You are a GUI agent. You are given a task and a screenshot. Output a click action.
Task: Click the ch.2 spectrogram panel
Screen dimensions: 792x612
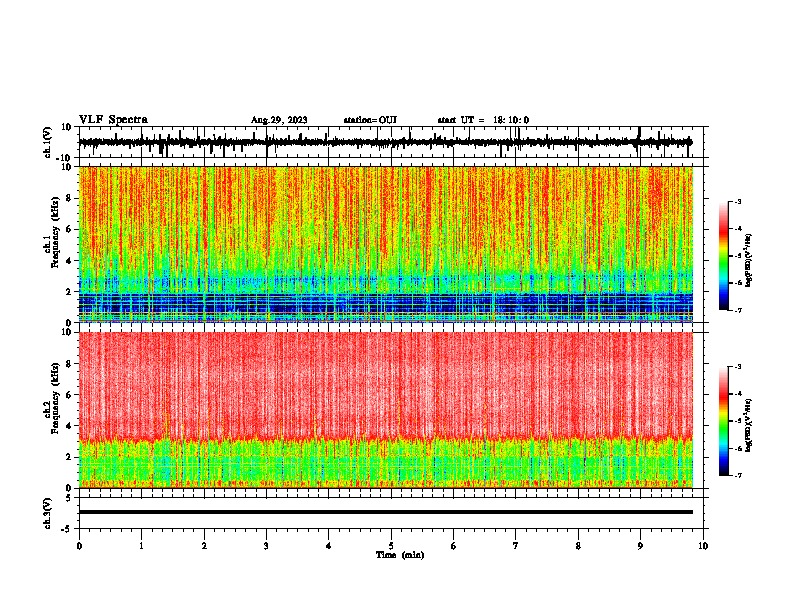coord(386,410)
